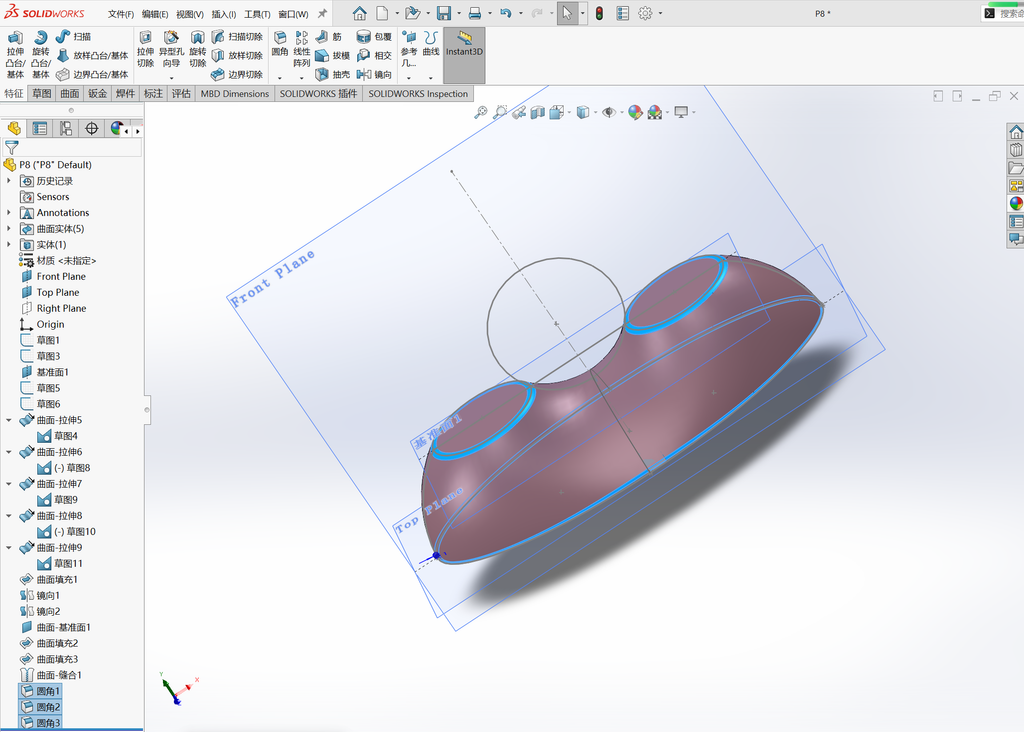Open the dropdown arrow under 圆角

tap(280, 78)
